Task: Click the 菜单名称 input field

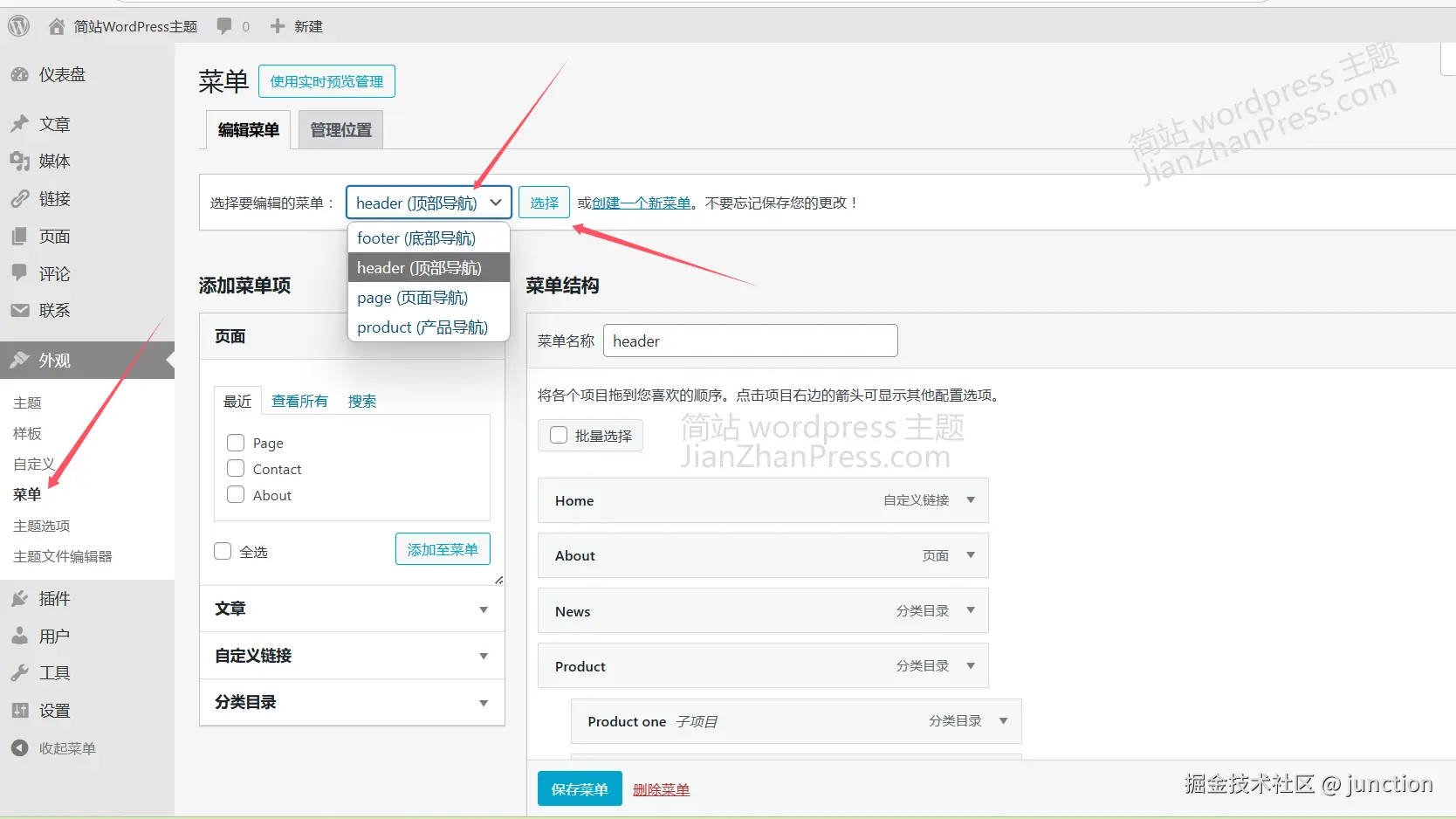Action: tap(751, 341)
